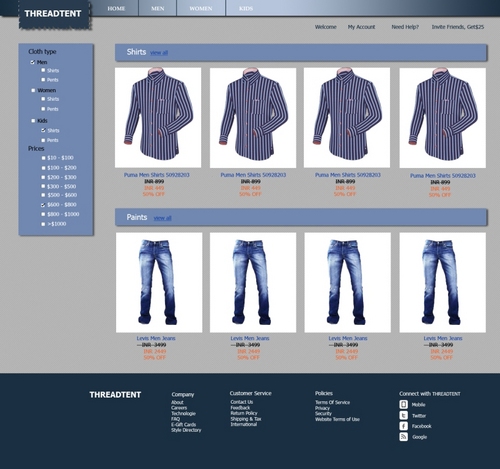Open Contact Us footer link

coord(242,402)
